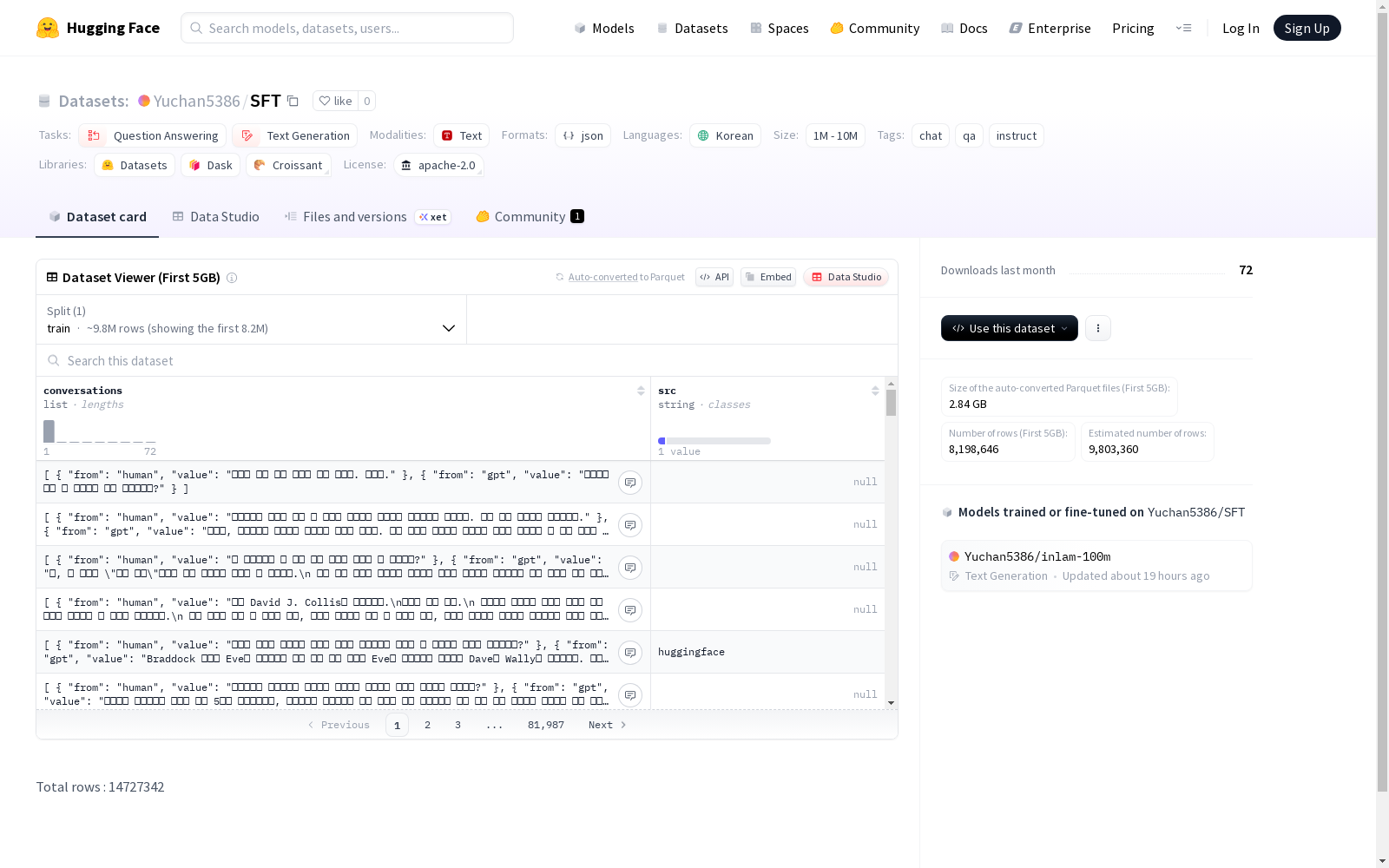Open comment icon on the second conversation row

click(630, 525)
